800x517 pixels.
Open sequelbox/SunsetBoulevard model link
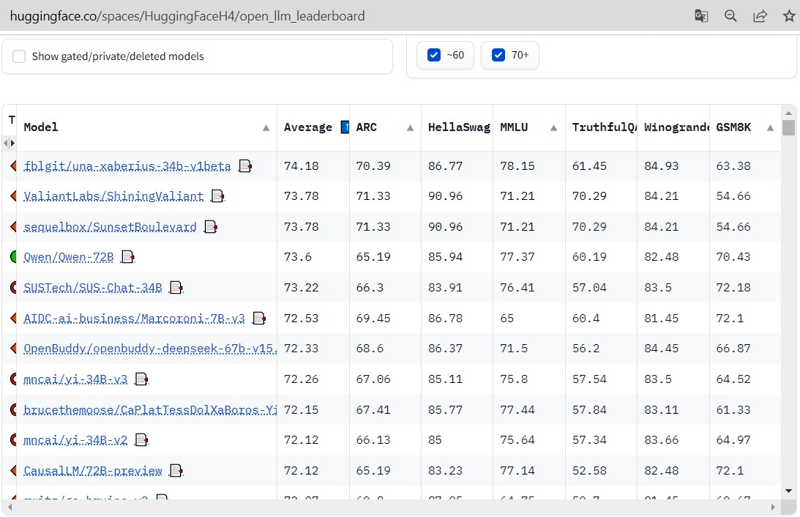110,227
